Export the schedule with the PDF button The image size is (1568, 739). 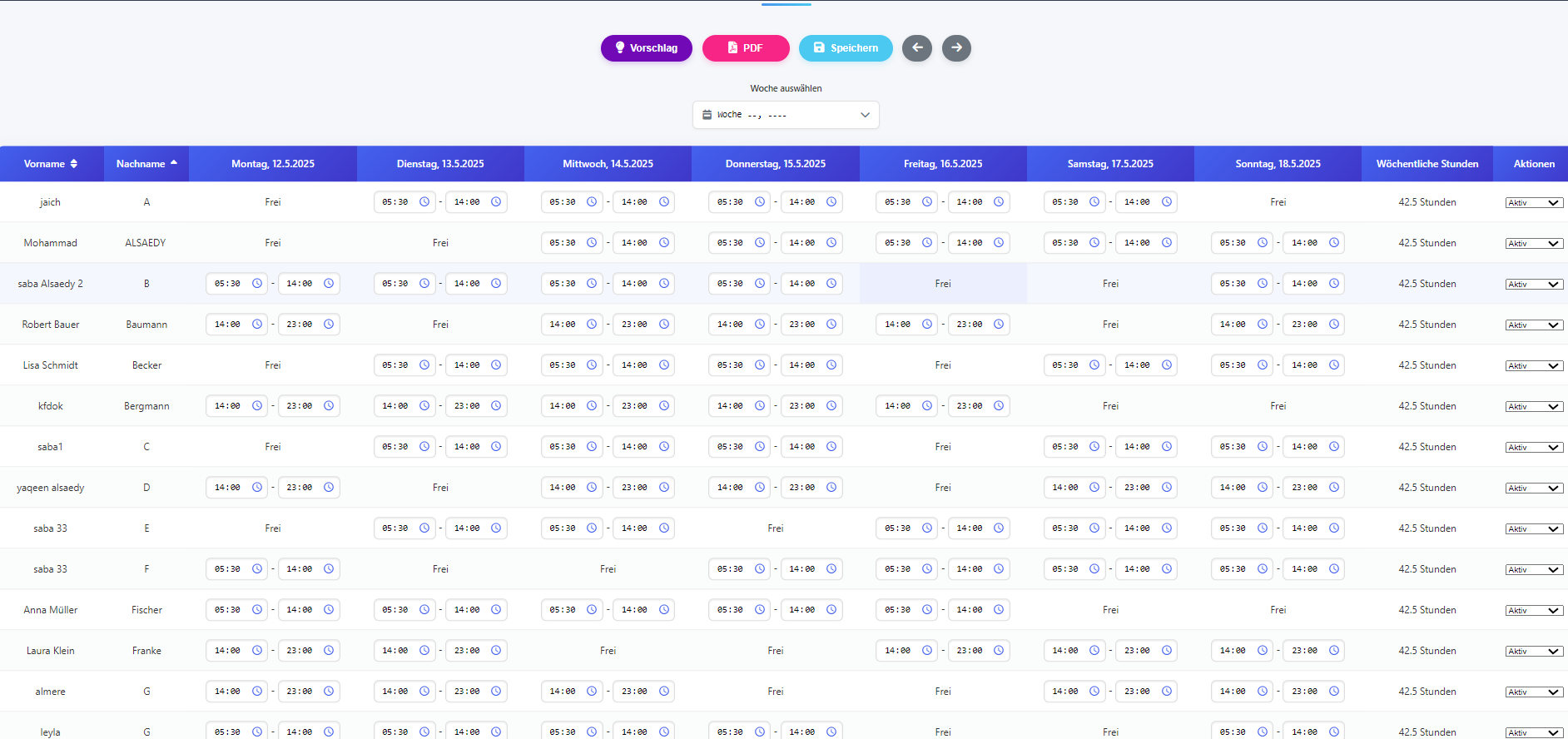[746, 48]
